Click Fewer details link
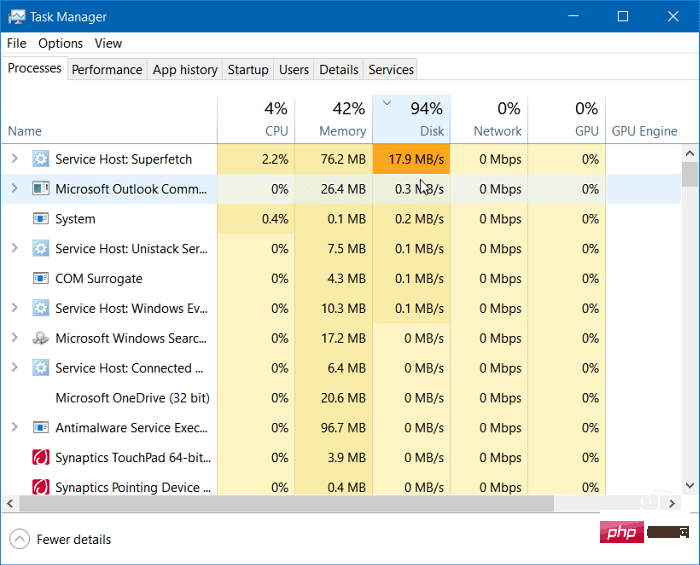Image resolution: width=700 pixels, height=565 pixels. click(x=74, y=540)
